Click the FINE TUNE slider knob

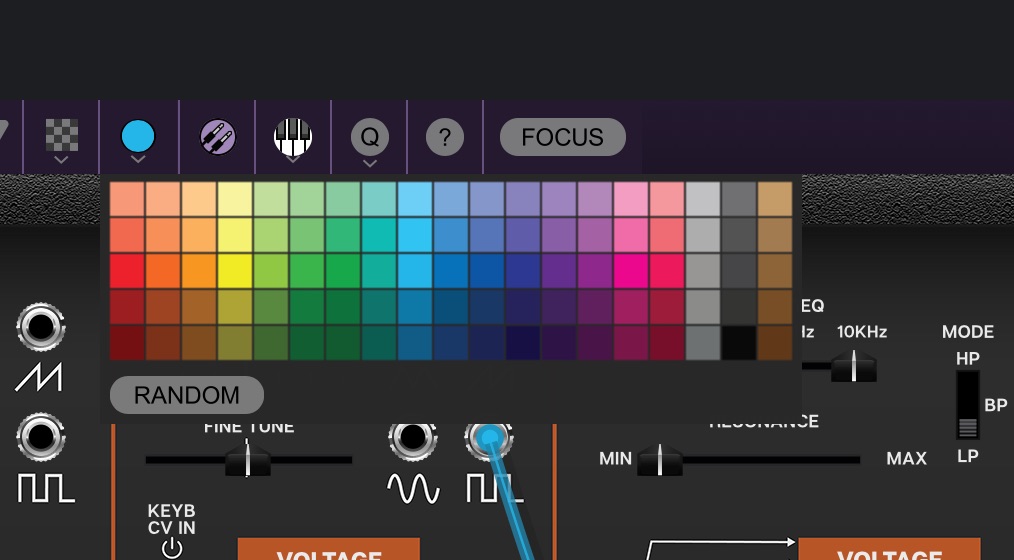pyautogui.click(x=247, y=461)
